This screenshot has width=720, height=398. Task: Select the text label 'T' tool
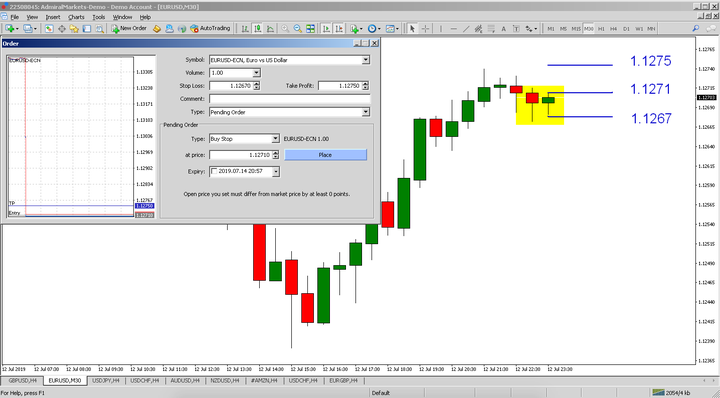[x=516, y=28]
